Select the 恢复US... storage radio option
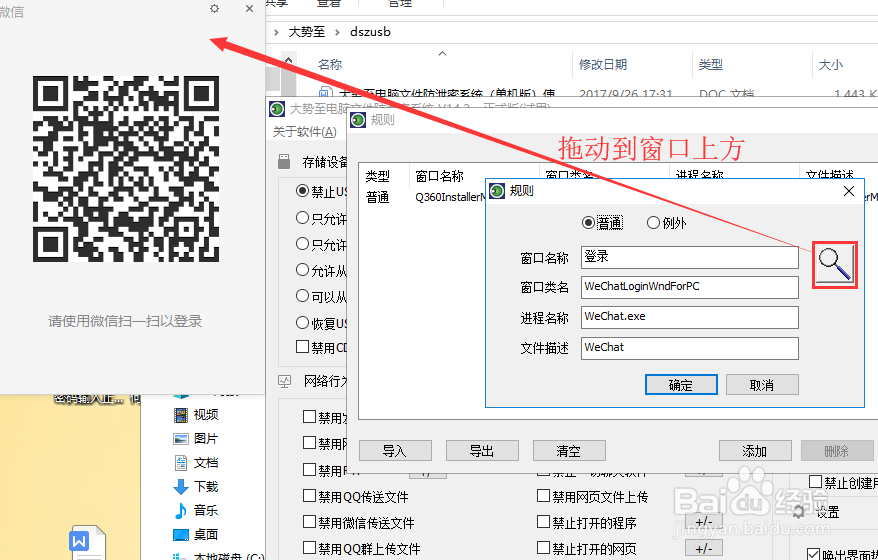The height and width of the screenshot is (560, 878). click(302, 323)
